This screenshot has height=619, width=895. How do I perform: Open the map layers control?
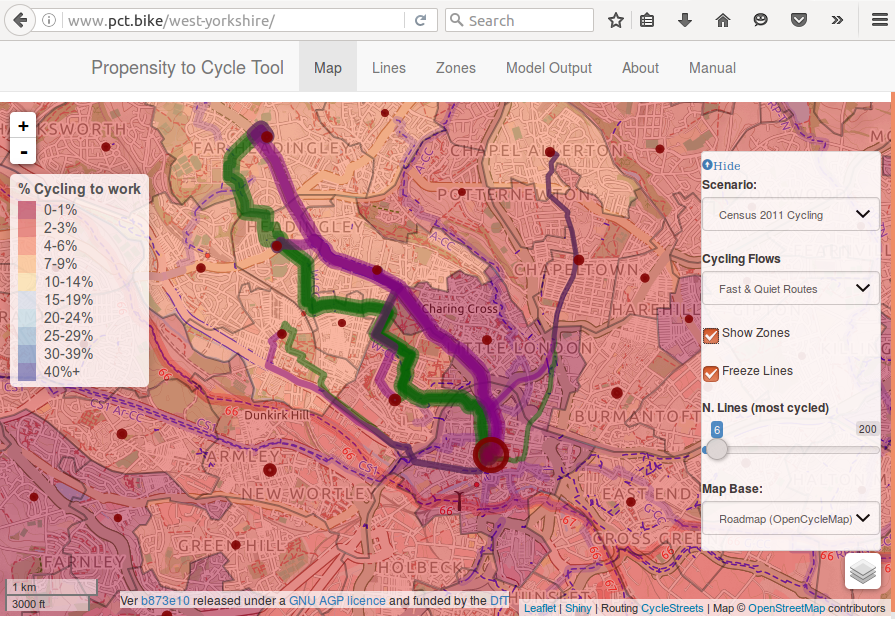pyautogui.click(x=863, y=572)
